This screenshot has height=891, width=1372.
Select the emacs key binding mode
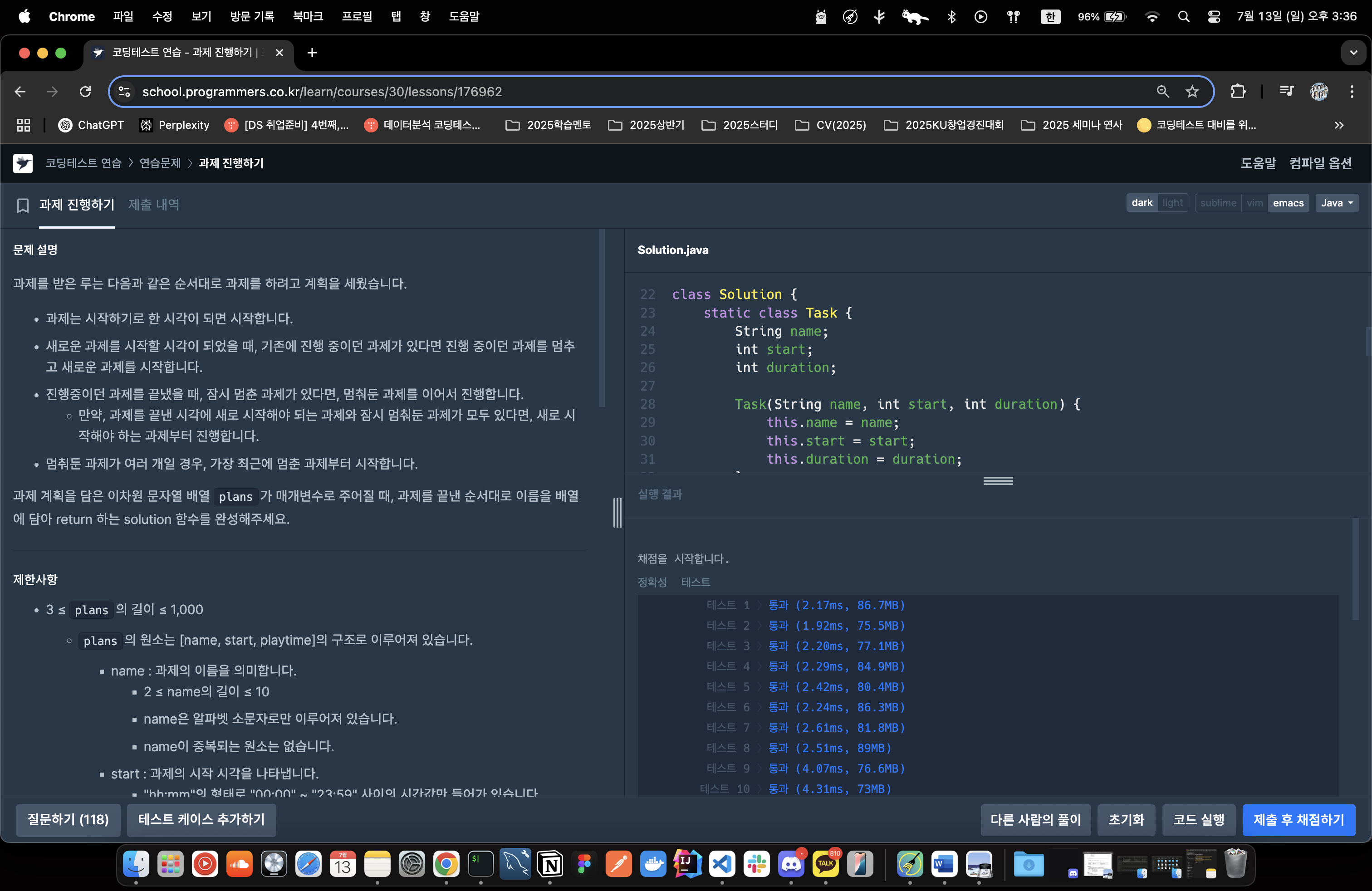tap(1288, 203)
